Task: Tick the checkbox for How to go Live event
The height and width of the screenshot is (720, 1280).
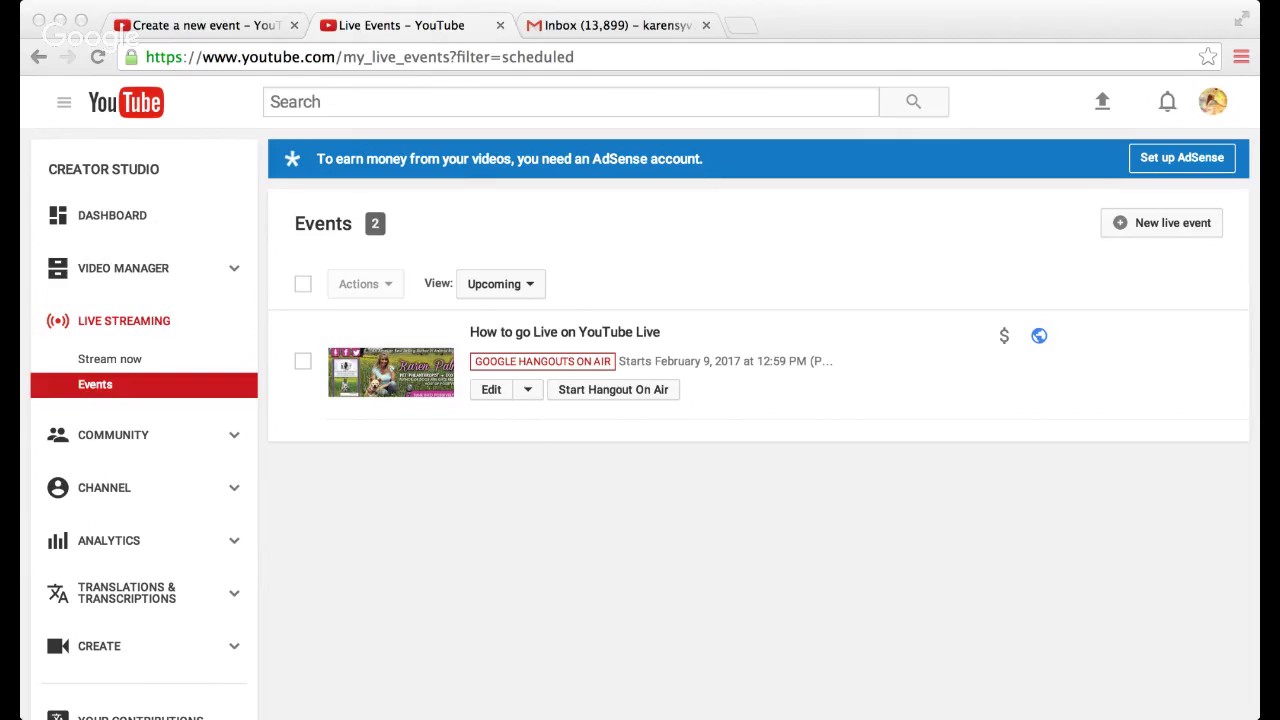Action: [x=303, y=361]
